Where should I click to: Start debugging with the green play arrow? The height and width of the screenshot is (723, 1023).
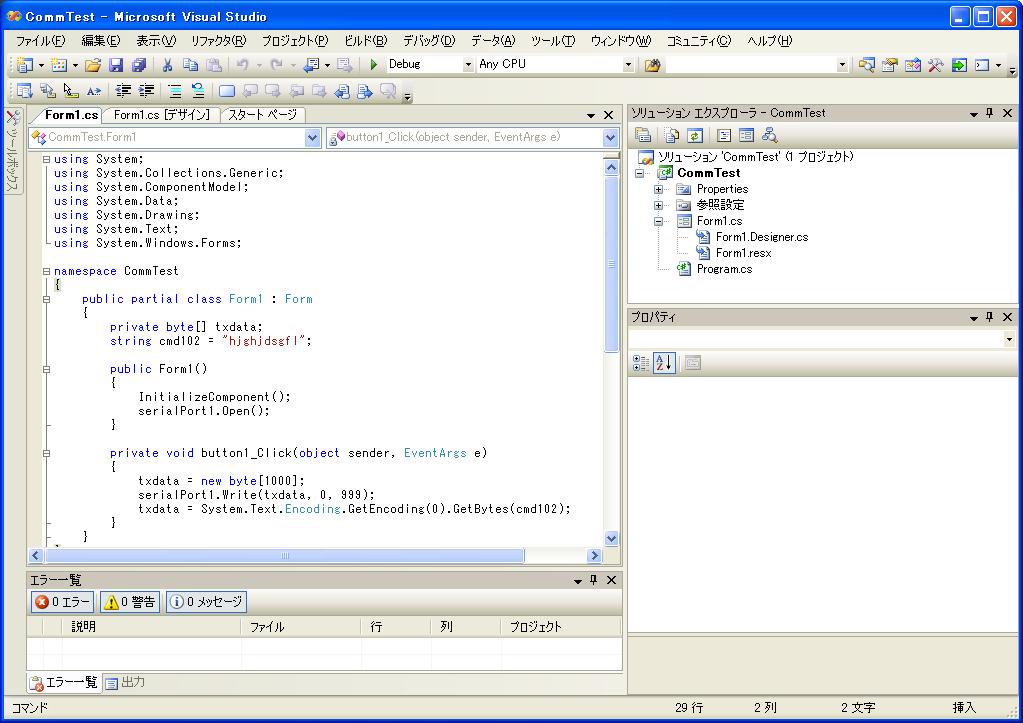point(374,65)
